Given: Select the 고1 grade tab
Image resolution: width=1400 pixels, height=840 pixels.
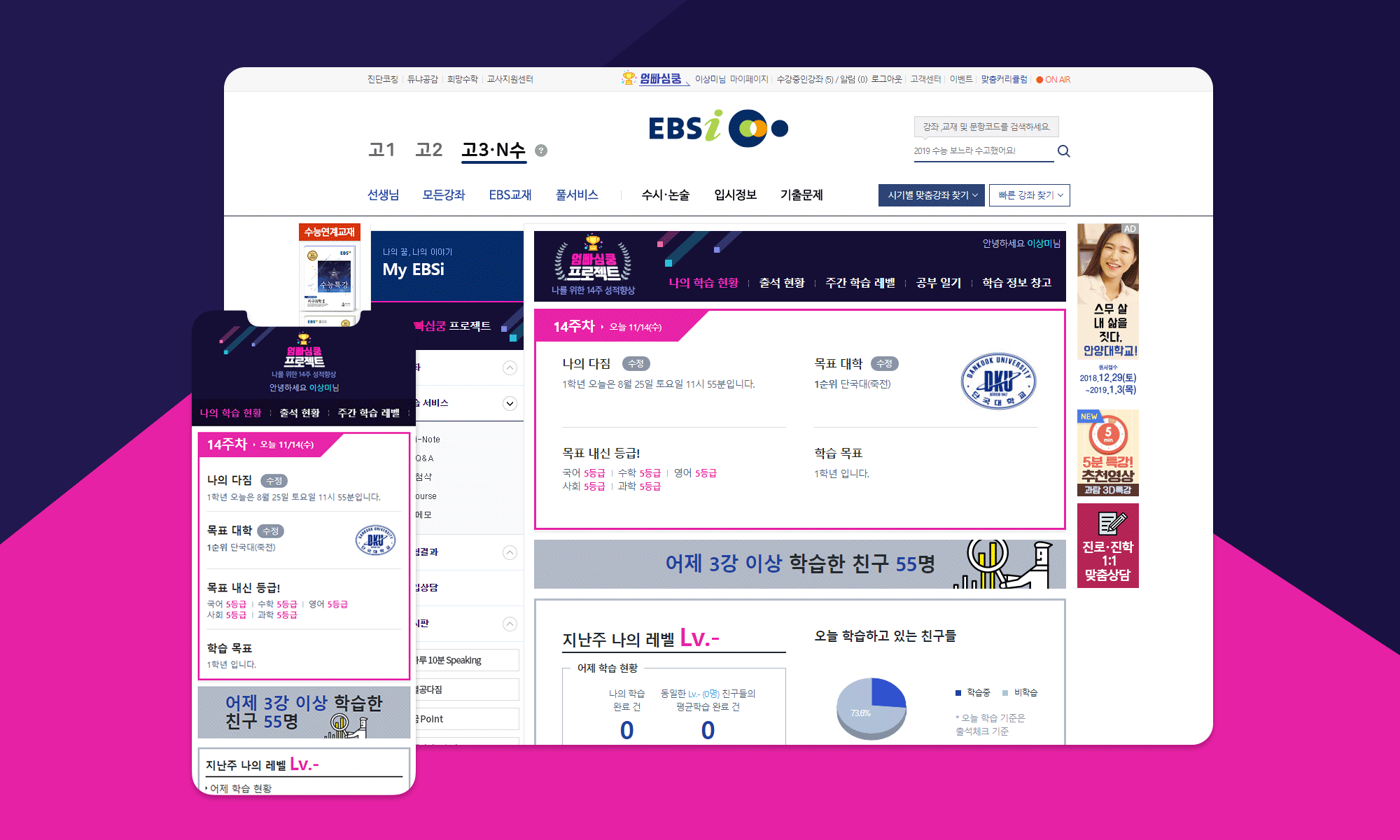Looking at the screenshot, I should click(382, 150).
